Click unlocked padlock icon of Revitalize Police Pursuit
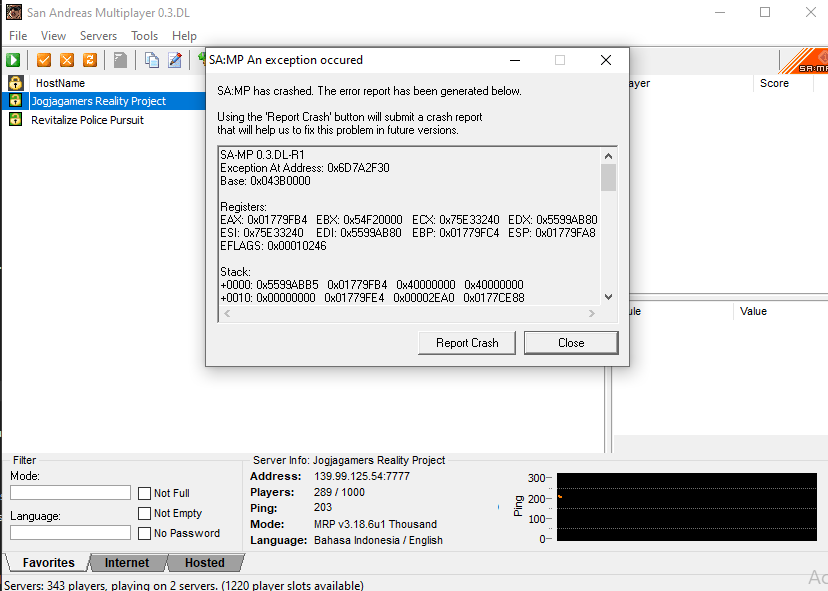 click(x=15, y=119)
